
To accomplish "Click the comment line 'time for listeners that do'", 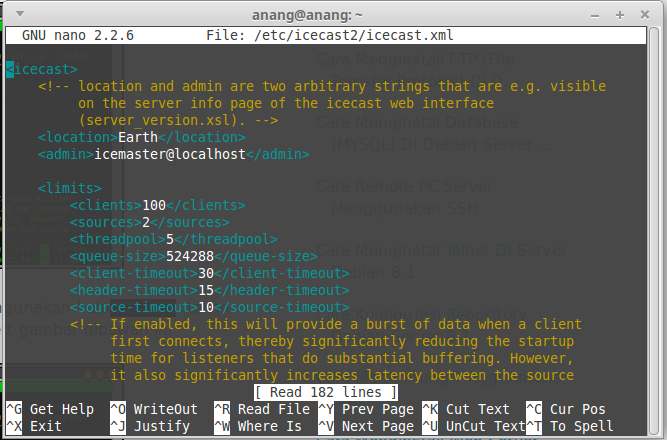I will [x=342, y=359].
